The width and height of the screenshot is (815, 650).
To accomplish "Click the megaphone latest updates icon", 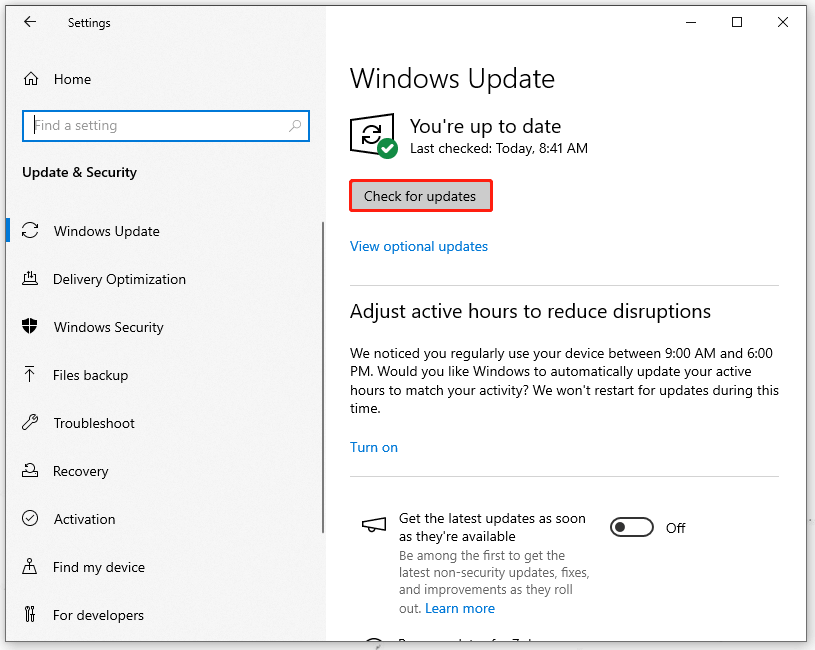I will pyautogui.click(x=374, y=525).
